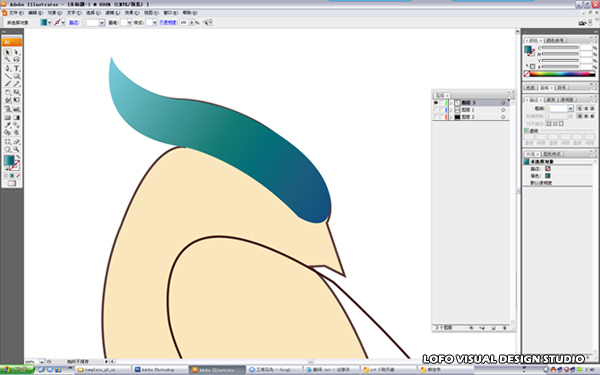Click the blue Opacity link in control bar
Screen dimensions: 600x375
click(x=168, y=23)
